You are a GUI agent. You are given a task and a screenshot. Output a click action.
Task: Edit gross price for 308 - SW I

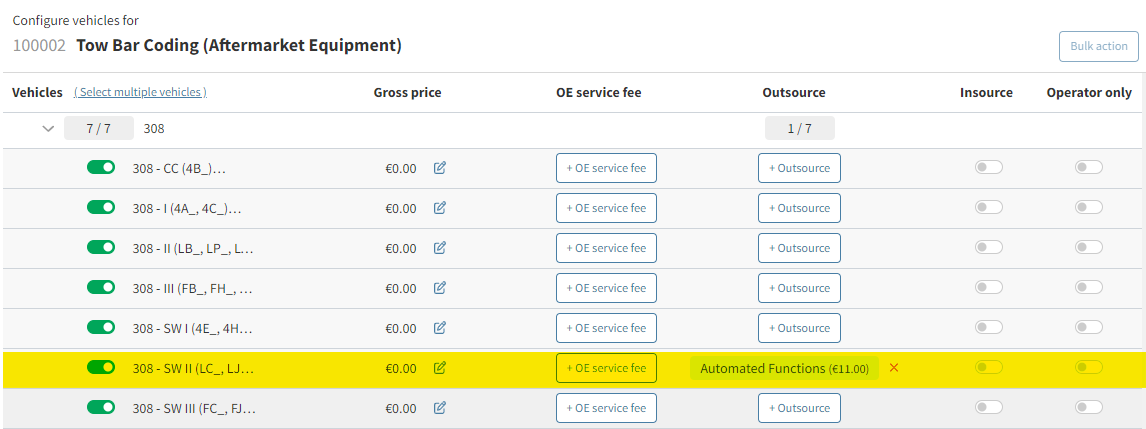point(439,328)
